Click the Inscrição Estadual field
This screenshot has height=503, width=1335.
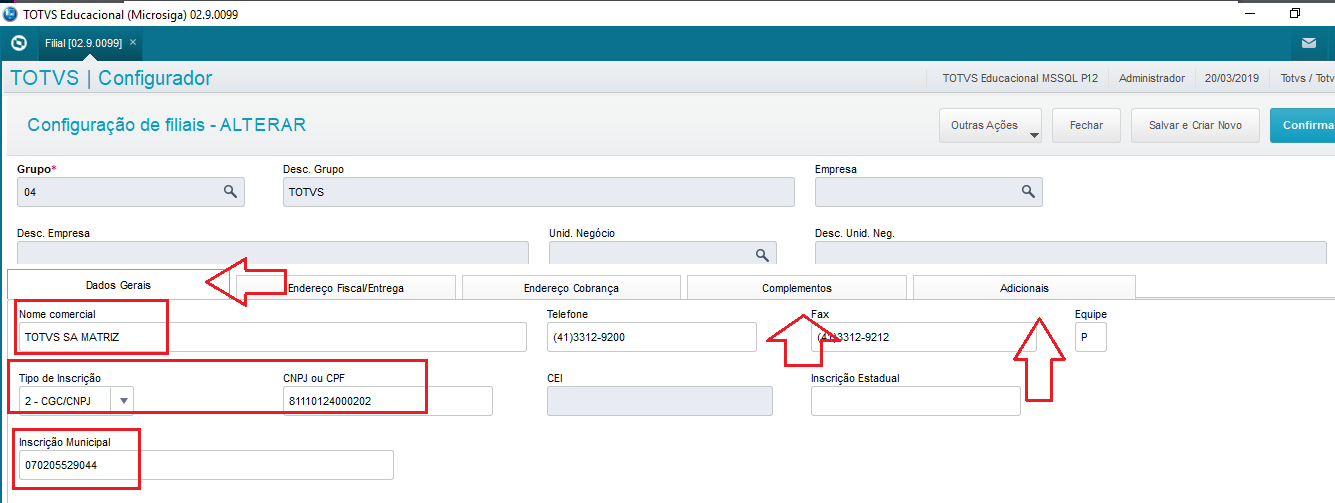pos(916,401)
